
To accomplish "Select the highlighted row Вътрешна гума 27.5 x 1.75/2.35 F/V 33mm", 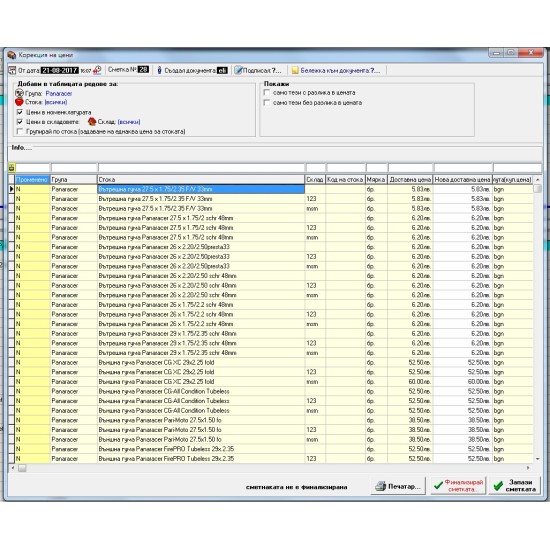I will coord(201,189).
